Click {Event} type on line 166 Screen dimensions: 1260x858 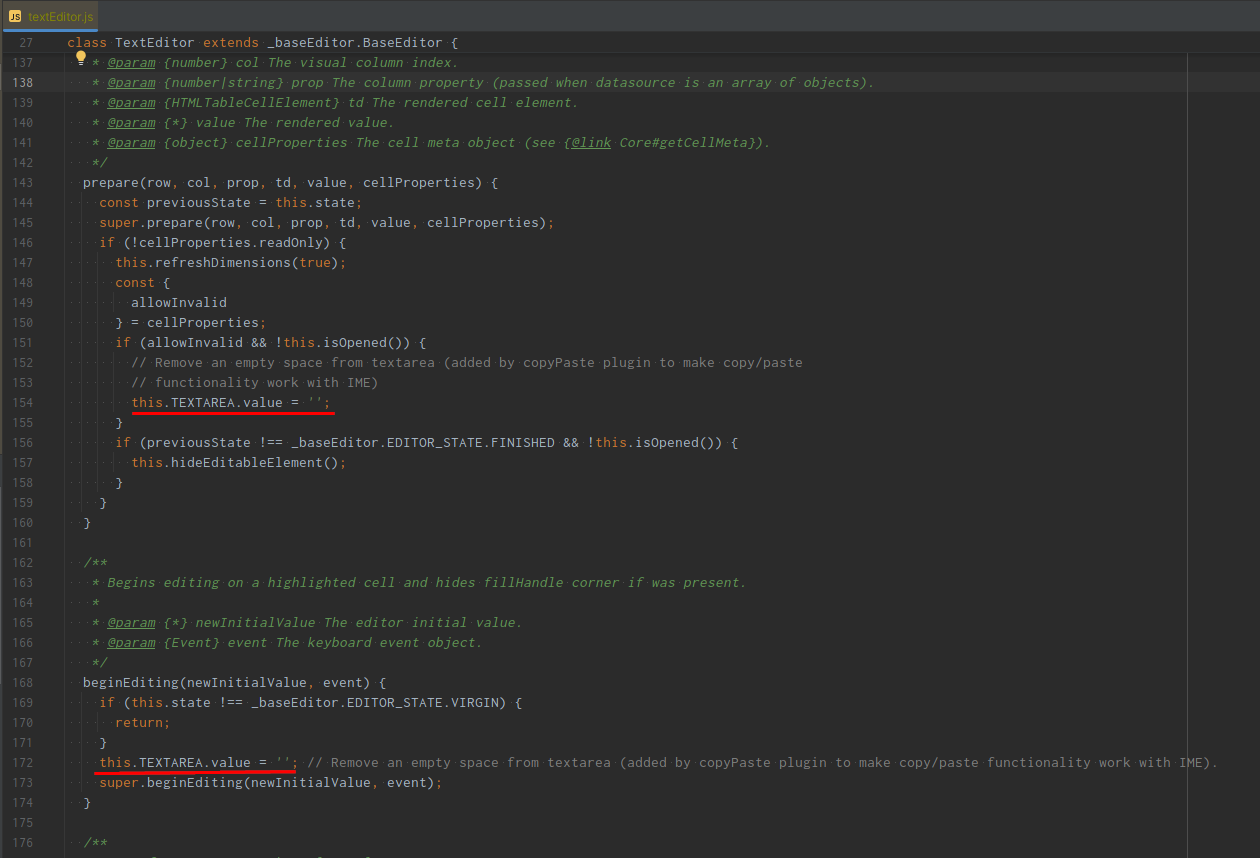tap(191, 642)
